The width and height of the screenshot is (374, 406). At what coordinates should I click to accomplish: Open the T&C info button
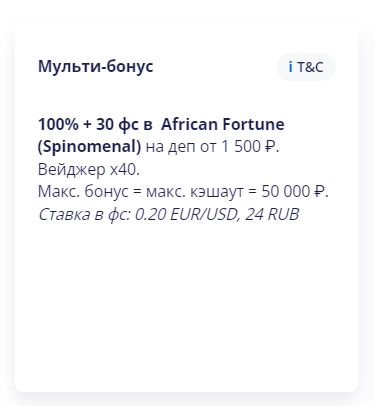tap(306, 67)
